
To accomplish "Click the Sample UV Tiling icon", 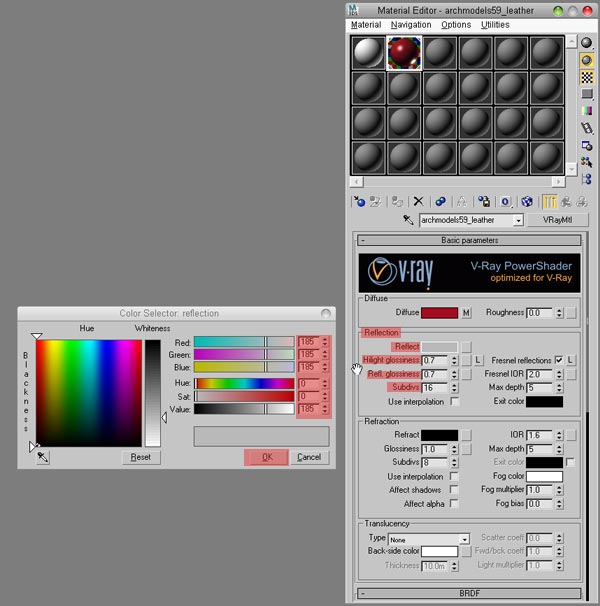I will [x=586, y=94].
